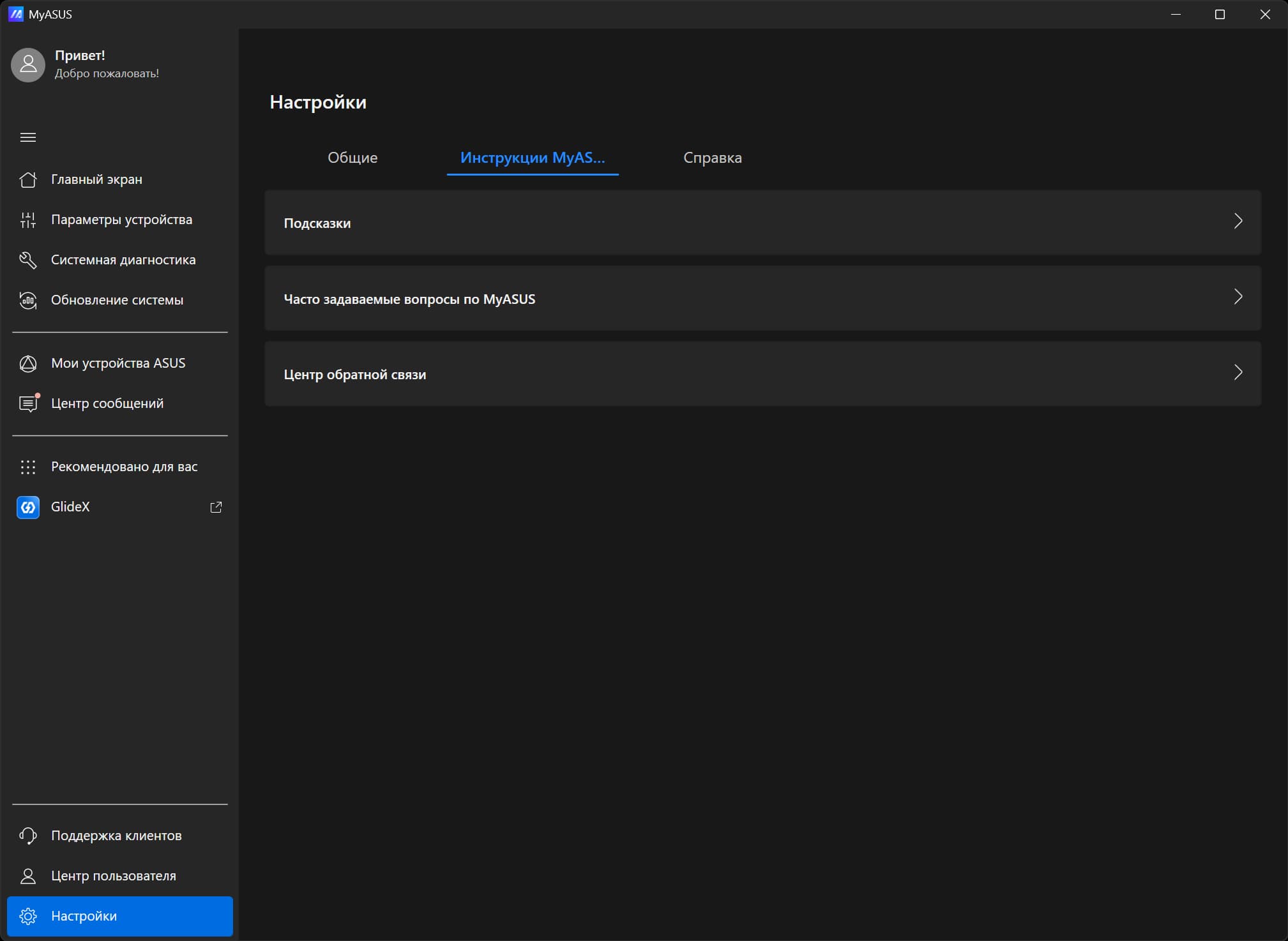Go to Центр пользователя
1288x941 pixels.
(x=113, y=876)
